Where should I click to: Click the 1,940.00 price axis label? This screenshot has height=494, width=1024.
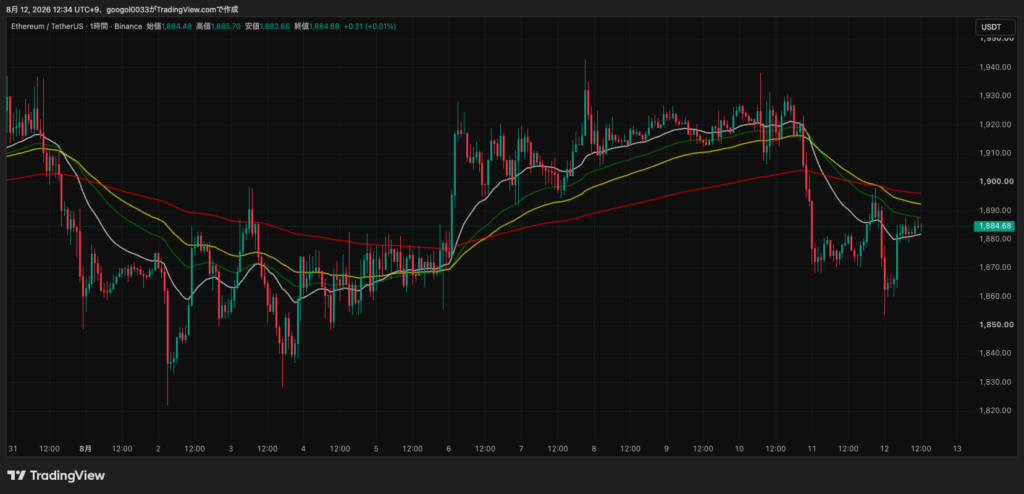[x=994, y=67]
